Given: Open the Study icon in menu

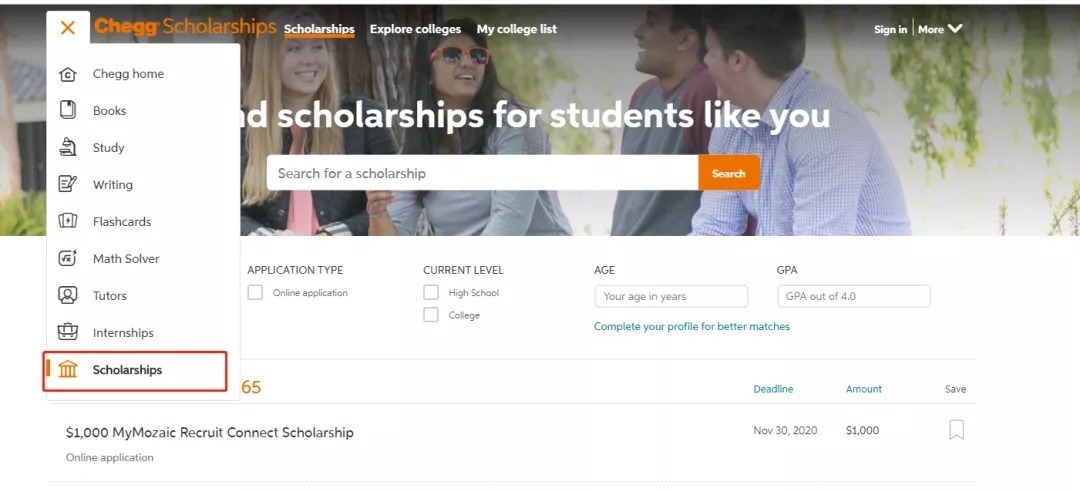Looking at the screenshot, I should point(68,148).
